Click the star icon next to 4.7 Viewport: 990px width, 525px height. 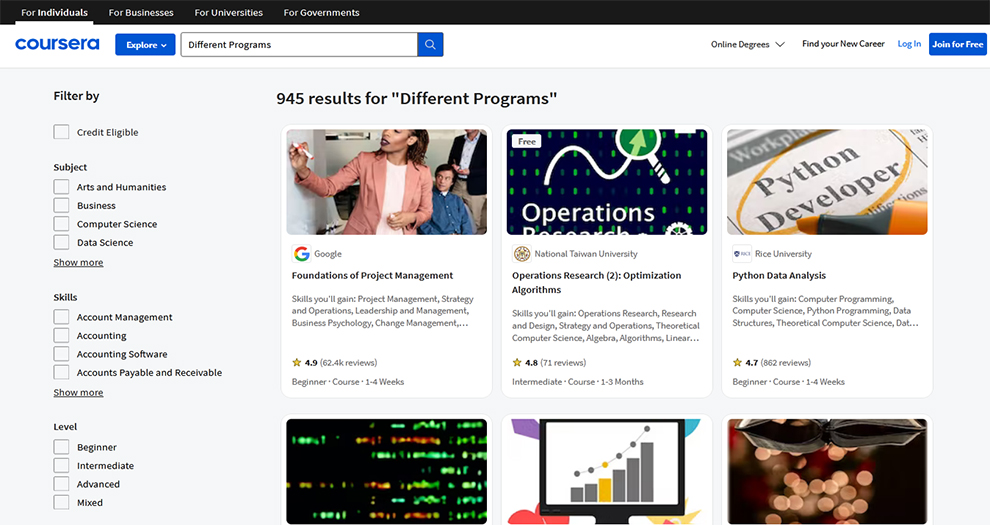point(737,363)
